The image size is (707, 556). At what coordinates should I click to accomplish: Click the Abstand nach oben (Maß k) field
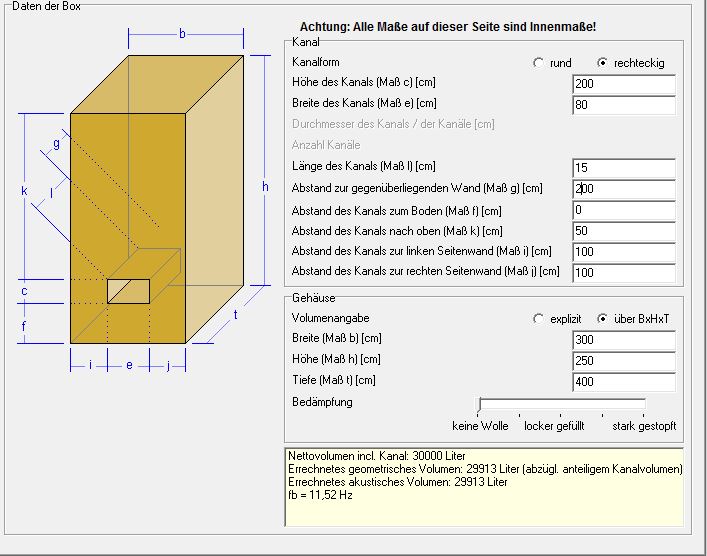pyautogui.click(x=624, y=230)
